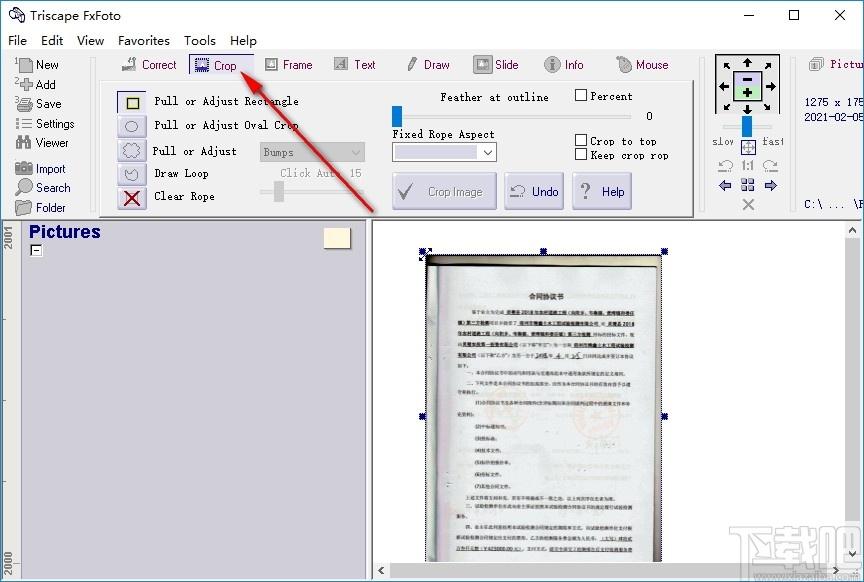Click the Help button in crop panel
Viewport: 864px width, 582px height.
(x=602, y=191)
